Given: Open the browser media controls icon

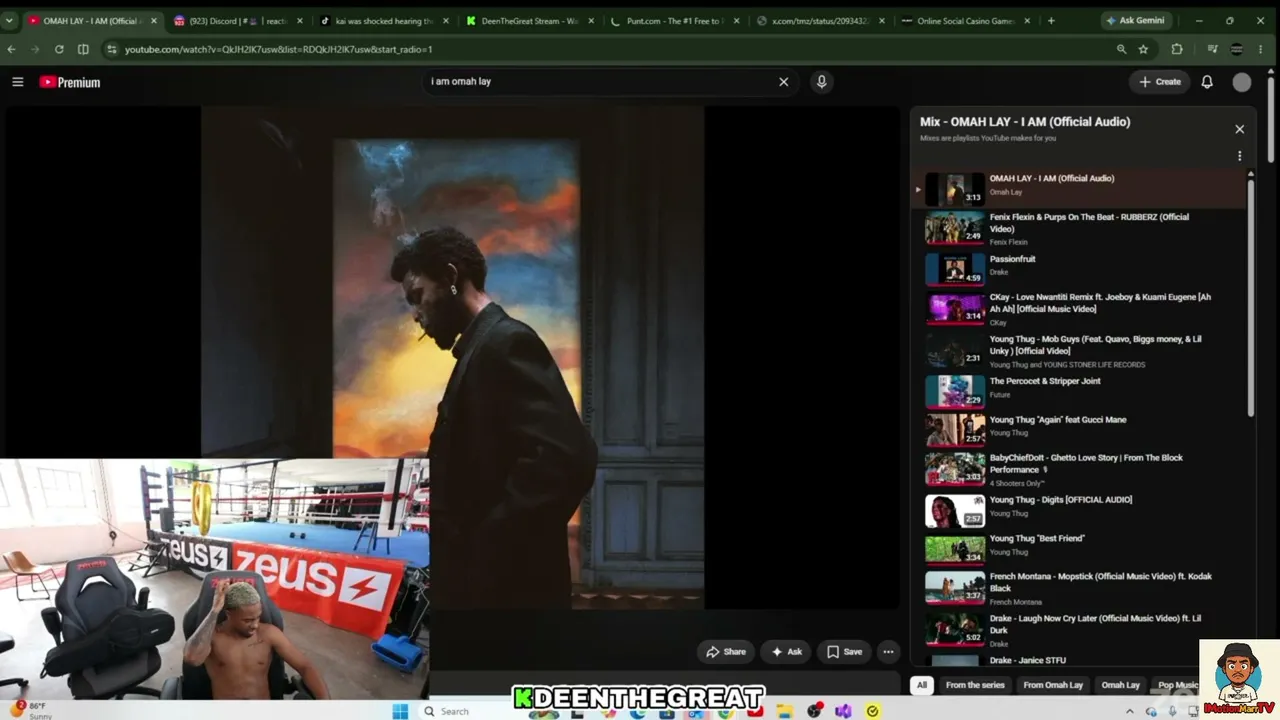Looking at the screenshot, I should point(1212,49).
